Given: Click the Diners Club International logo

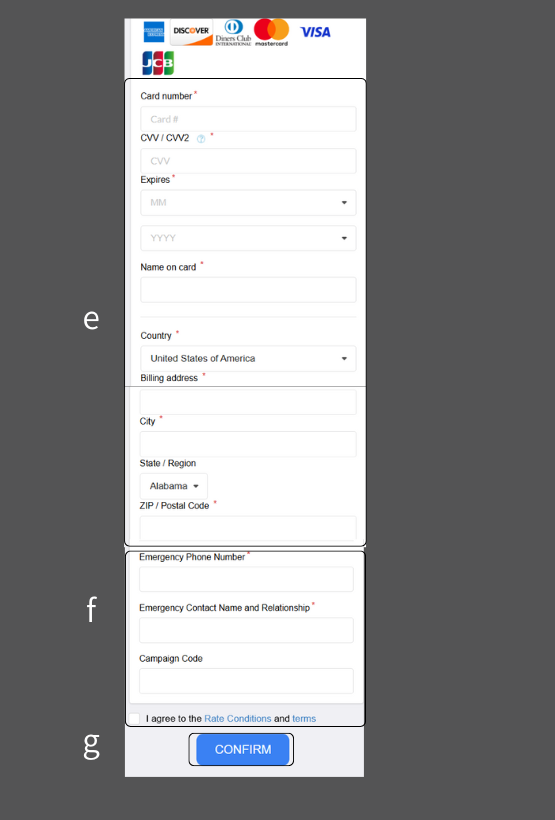Looking at the screenshot, I should pyautogui.click(x=233, y=32).
